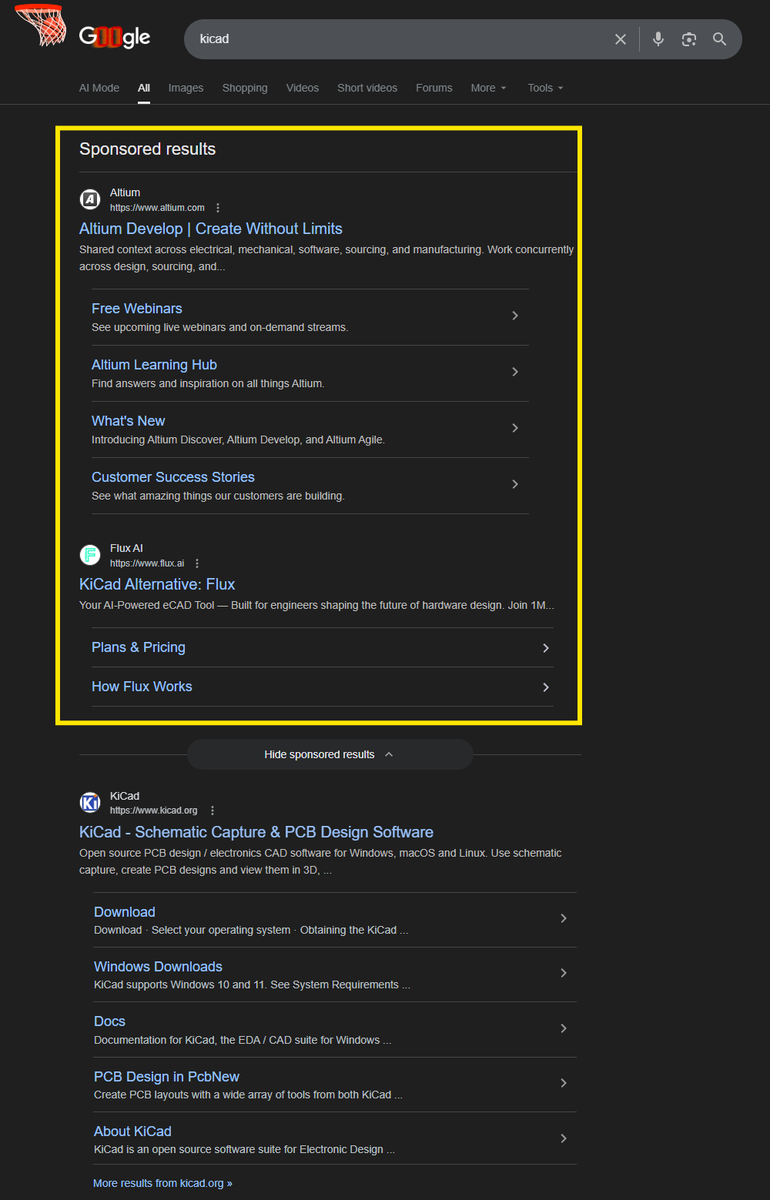Open three-dot menu next to kicad.org URL

(x=212, y=811)
